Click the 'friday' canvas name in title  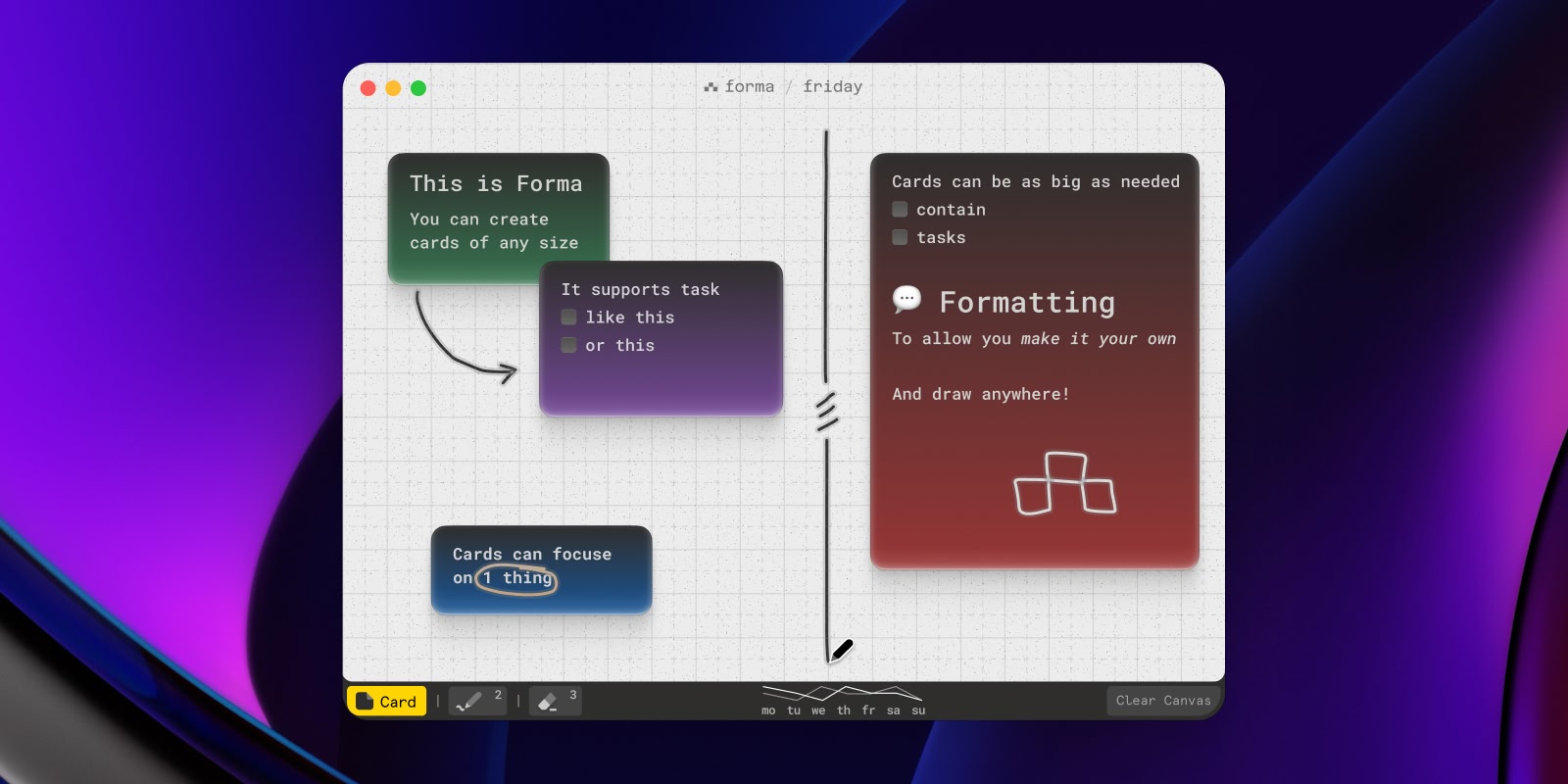(833, 86)
